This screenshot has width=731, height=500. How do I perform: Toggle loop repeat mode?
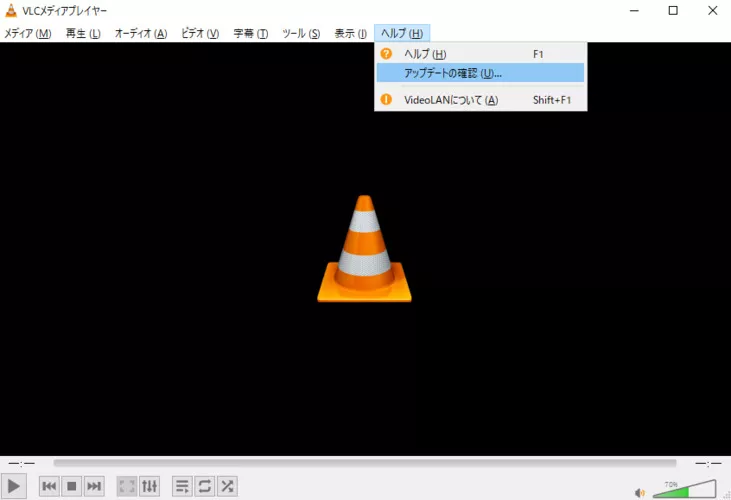tap(205, 486)
